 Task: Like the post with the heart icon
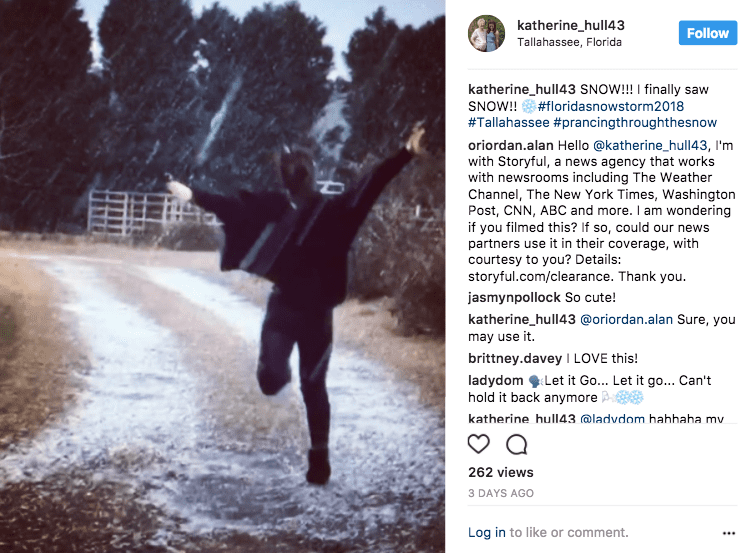coord(478,444)
